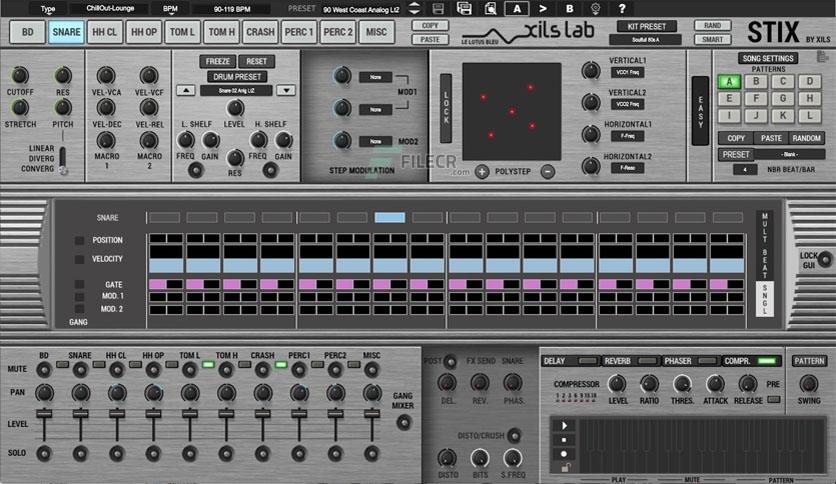Remove a polystep with the minus icon
Image resolution: width=836 pixels, height=484 pixels.
(x=548, y=172)
